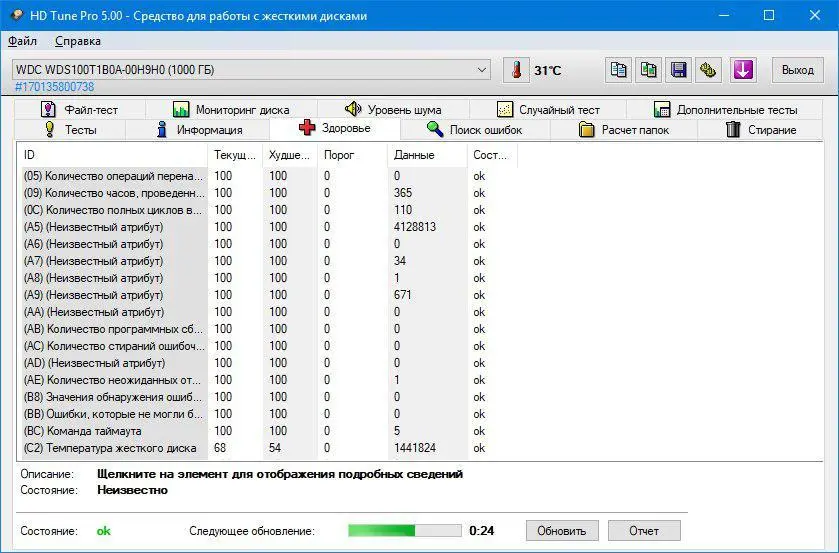This screenshot has height=553, width=839.
Task: Click the floppy disk save icon
Action: point(678,70)
